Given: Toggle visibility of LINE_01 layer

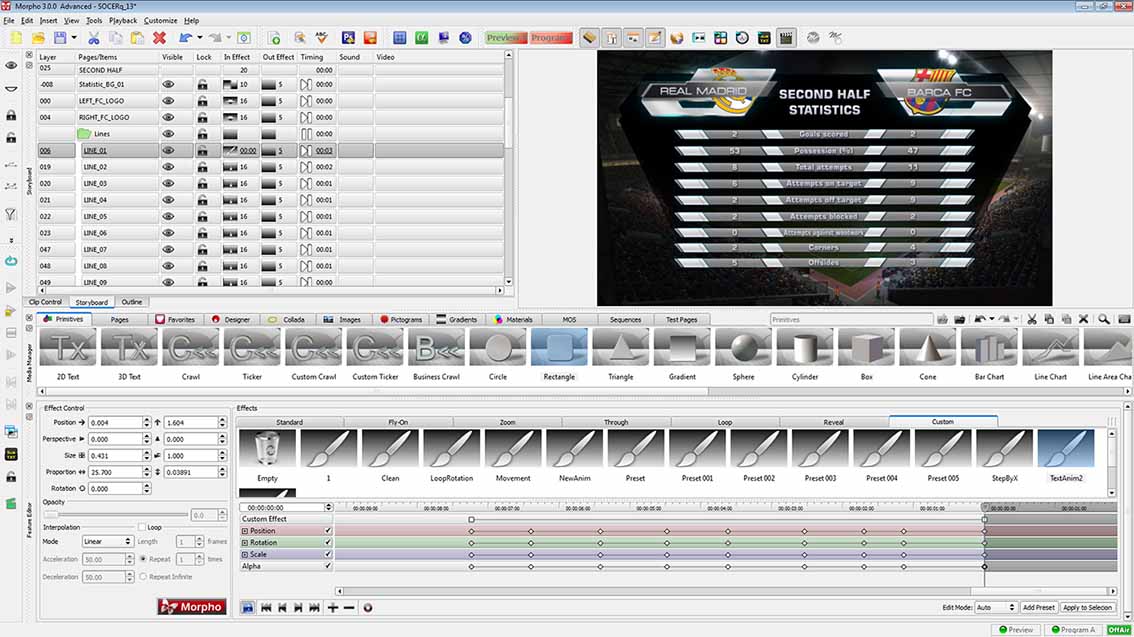Looking at the screenshot, I should pyautogui.click(x=169, y=150).
